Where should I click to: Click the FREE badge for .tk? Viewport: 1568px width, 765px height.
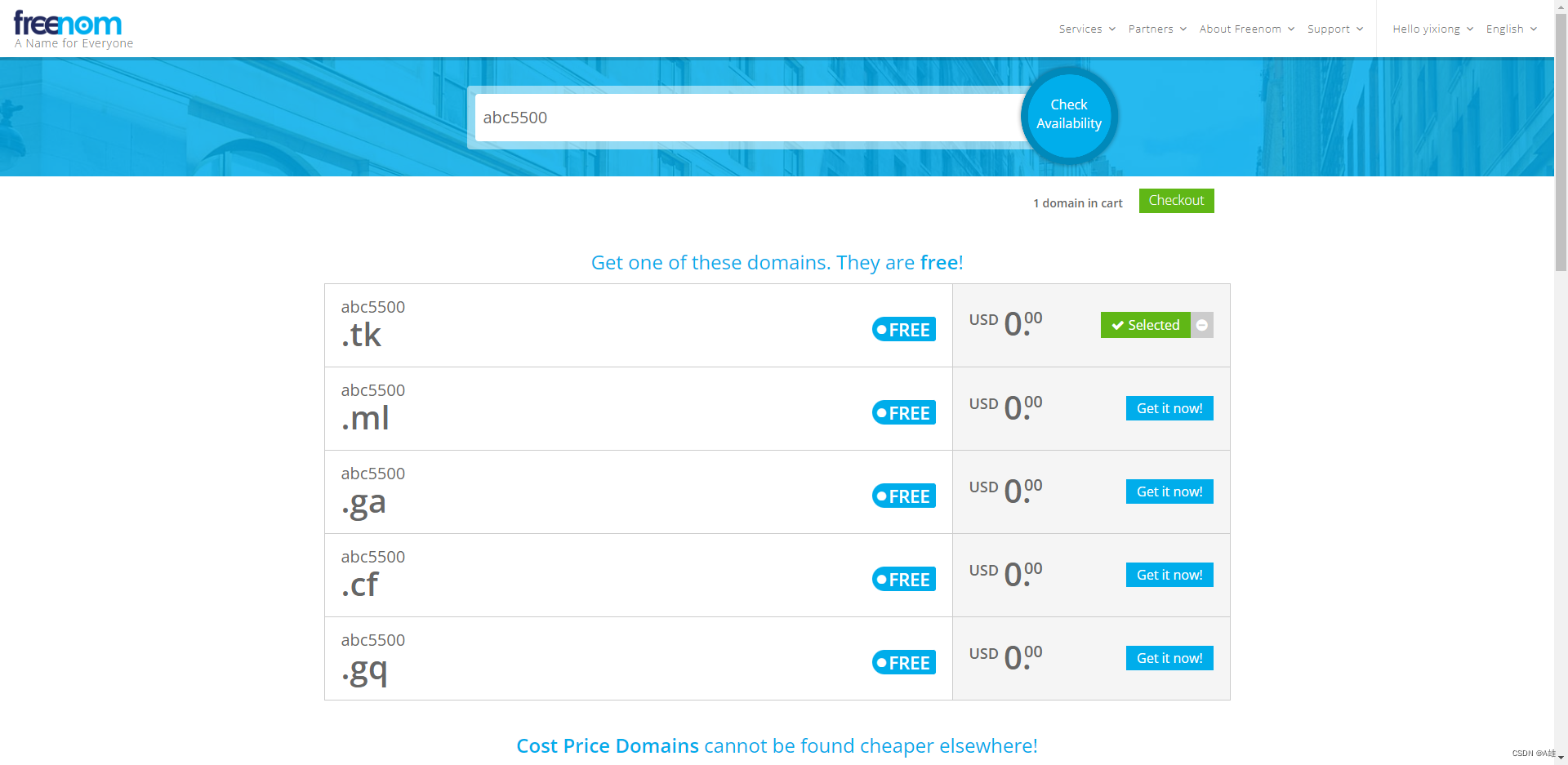[x=904, y=329]
